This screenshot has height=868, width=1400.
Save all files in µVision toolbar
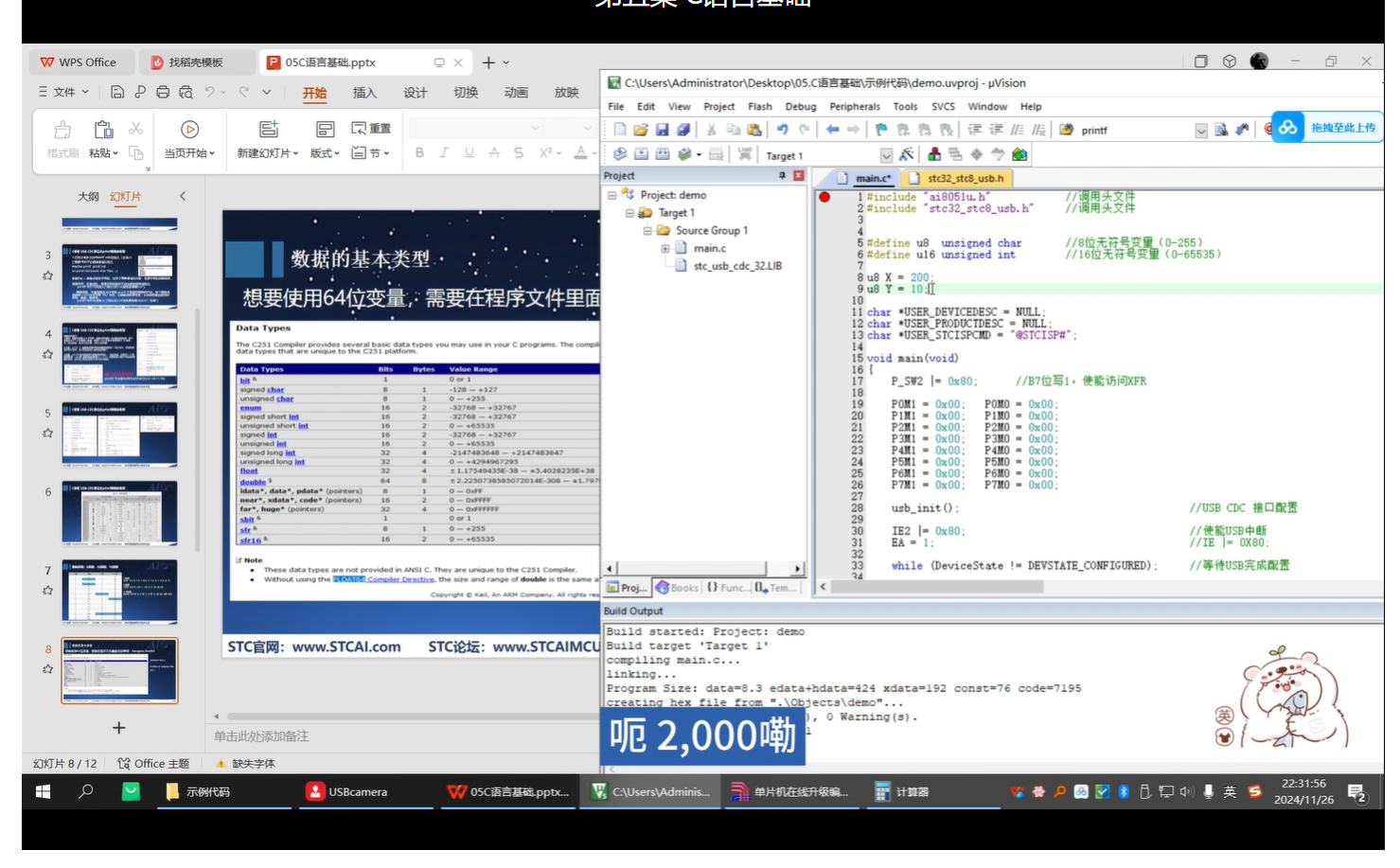tap(683, 130)
